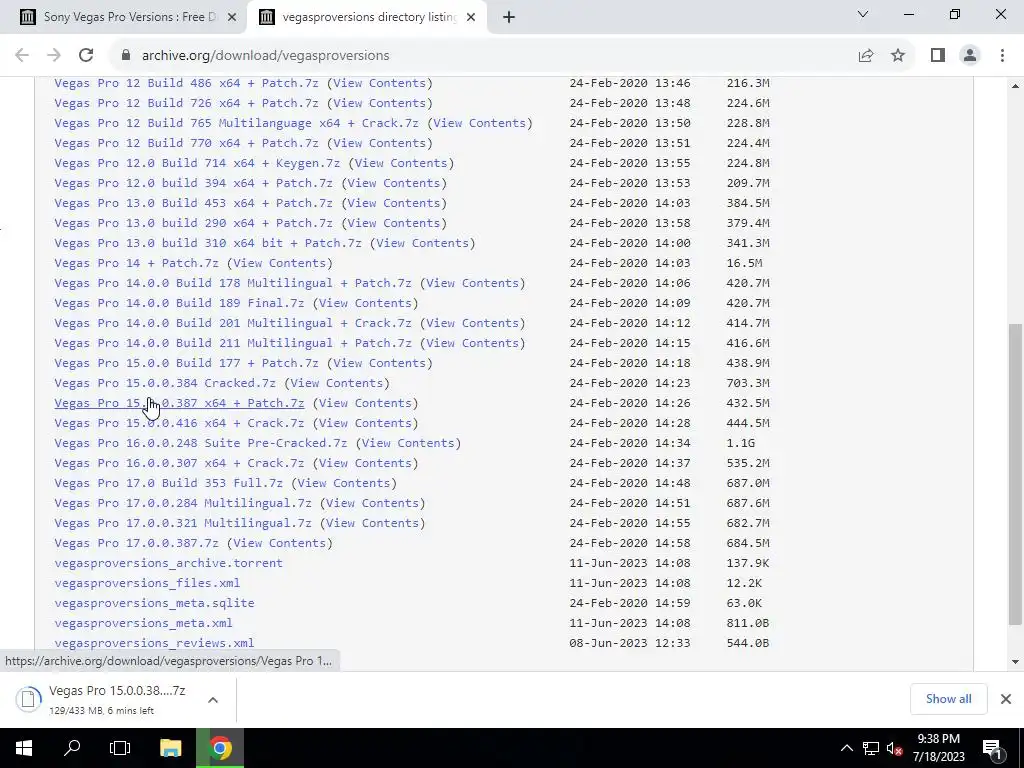View Contents of Vegas Pro 12 Build 726
This screenshot has height=768, width=1024.
coord(379,103)
